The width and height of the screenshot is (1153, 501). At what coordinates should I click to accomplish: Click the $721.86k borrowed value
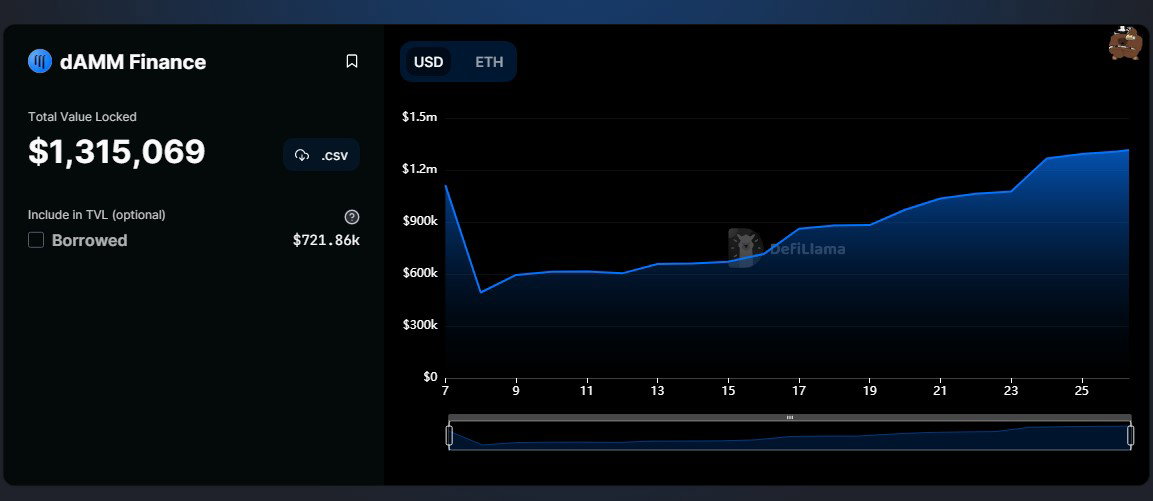click(x=326, y=240)
